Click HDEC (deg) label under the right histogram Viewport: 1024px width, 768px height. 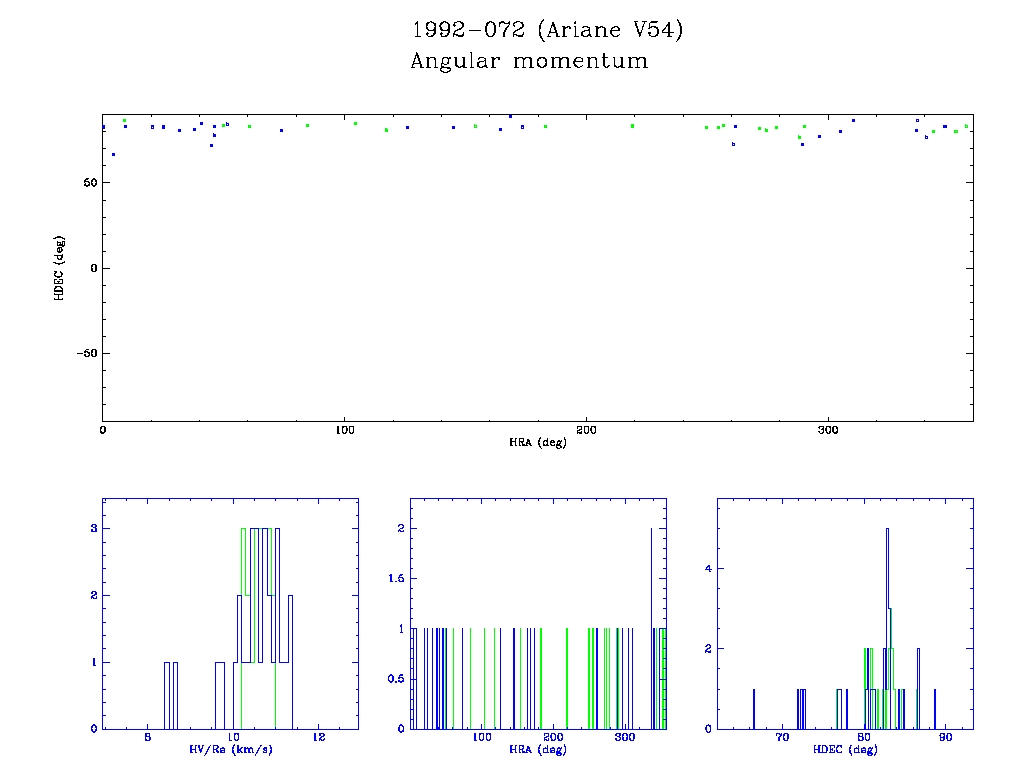point(845,749)
